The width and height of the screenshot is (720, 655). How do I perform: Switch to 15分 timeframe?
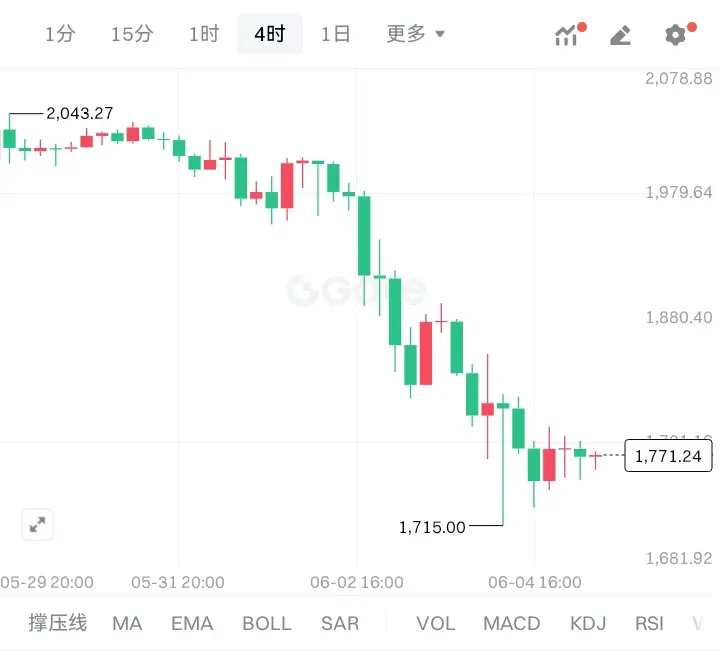pyautogui.click(x=132, y=34)
